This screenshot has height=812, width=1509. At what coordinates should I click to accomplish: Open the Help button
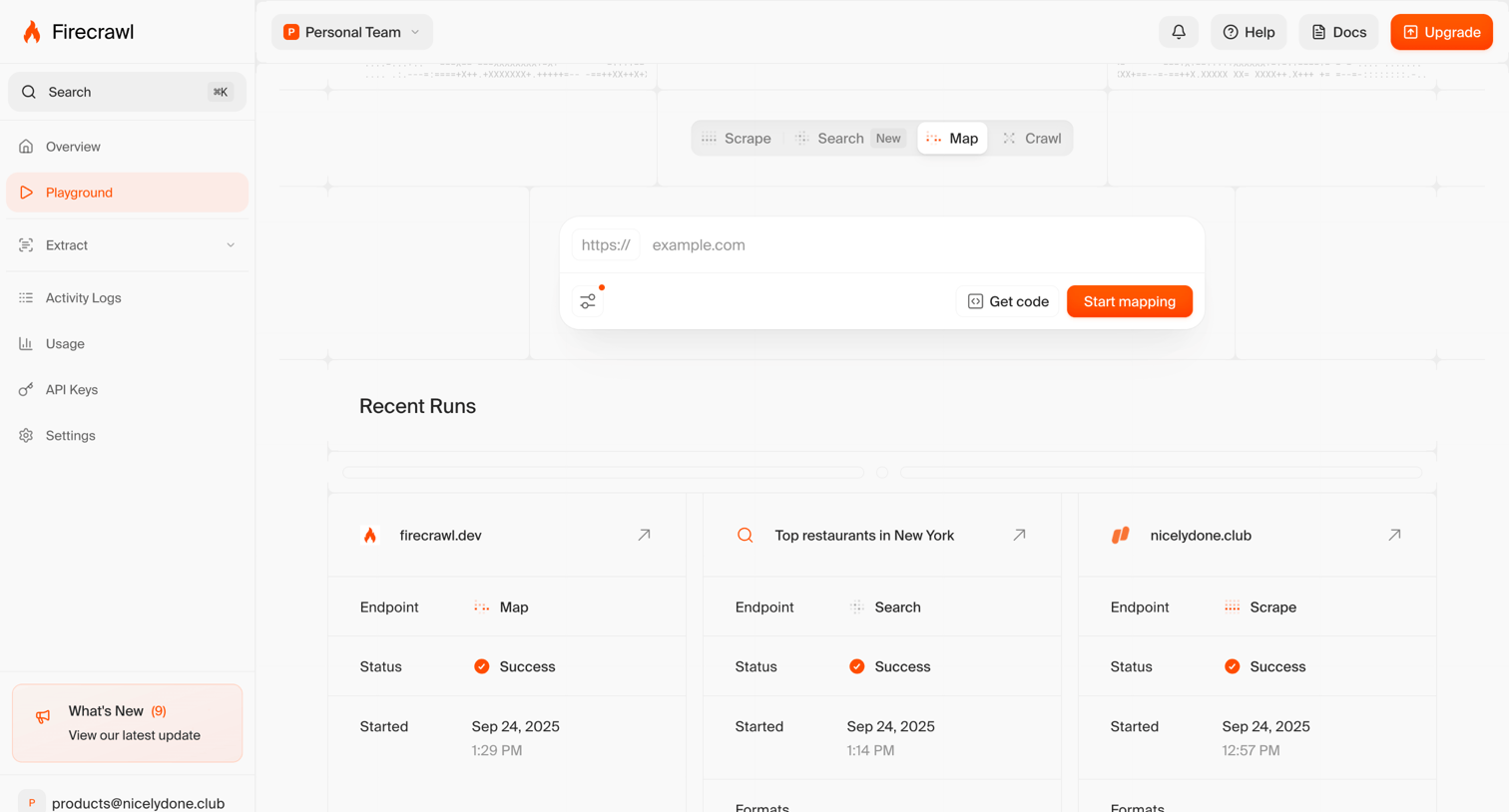pyautogui.click(x=1249, y=32)
